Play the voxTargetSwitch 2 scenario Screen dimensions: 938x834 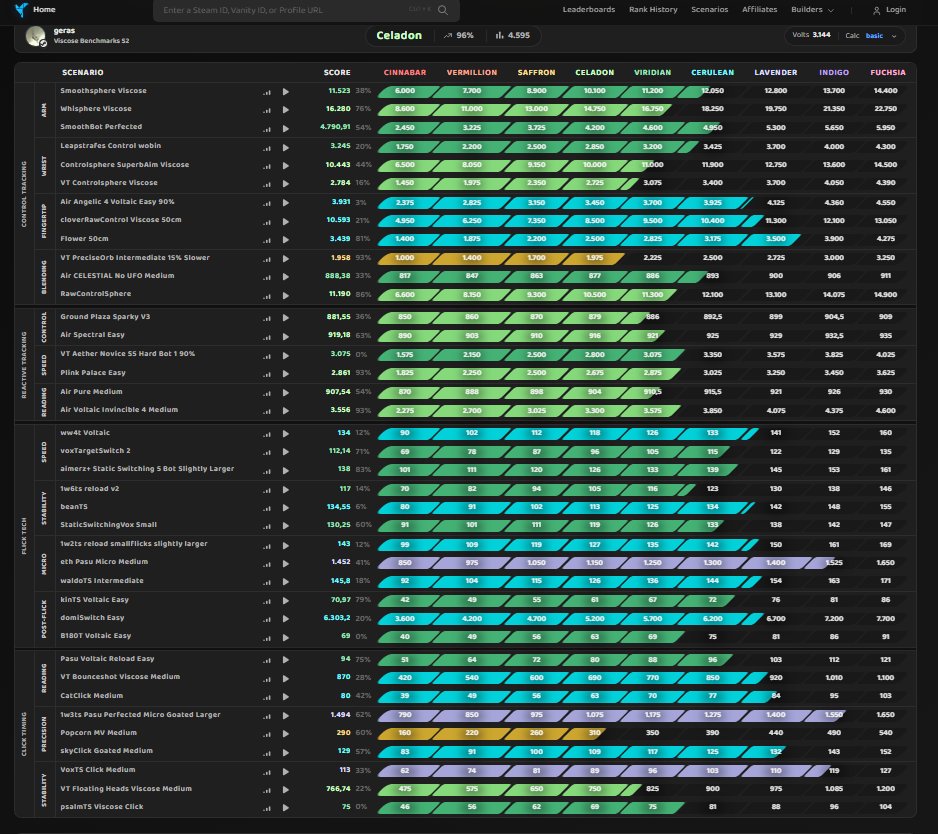point(286,452)
